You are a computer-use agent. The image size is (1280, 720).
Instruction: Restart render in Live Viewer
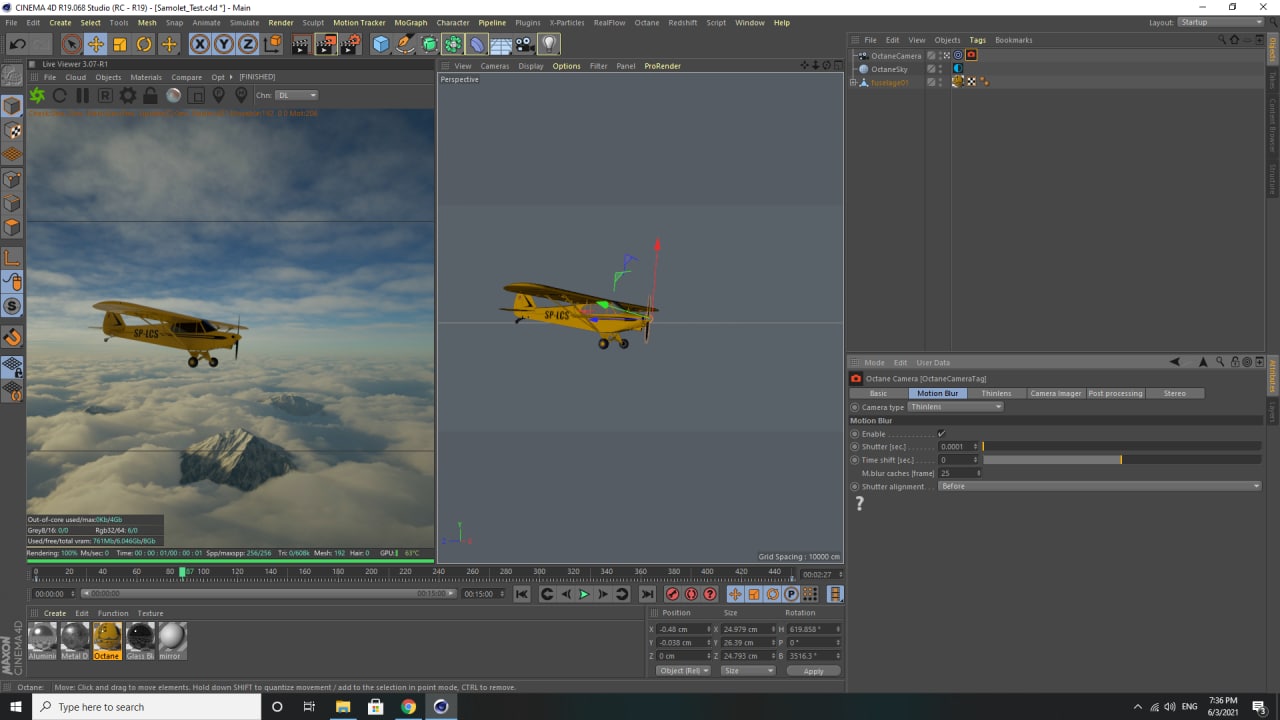60,96
